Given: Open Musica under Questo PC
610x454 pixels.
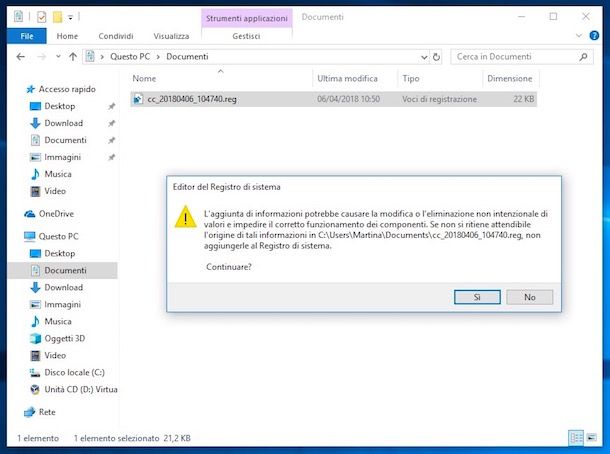Looking at the screenshot, I should point(58,321).
